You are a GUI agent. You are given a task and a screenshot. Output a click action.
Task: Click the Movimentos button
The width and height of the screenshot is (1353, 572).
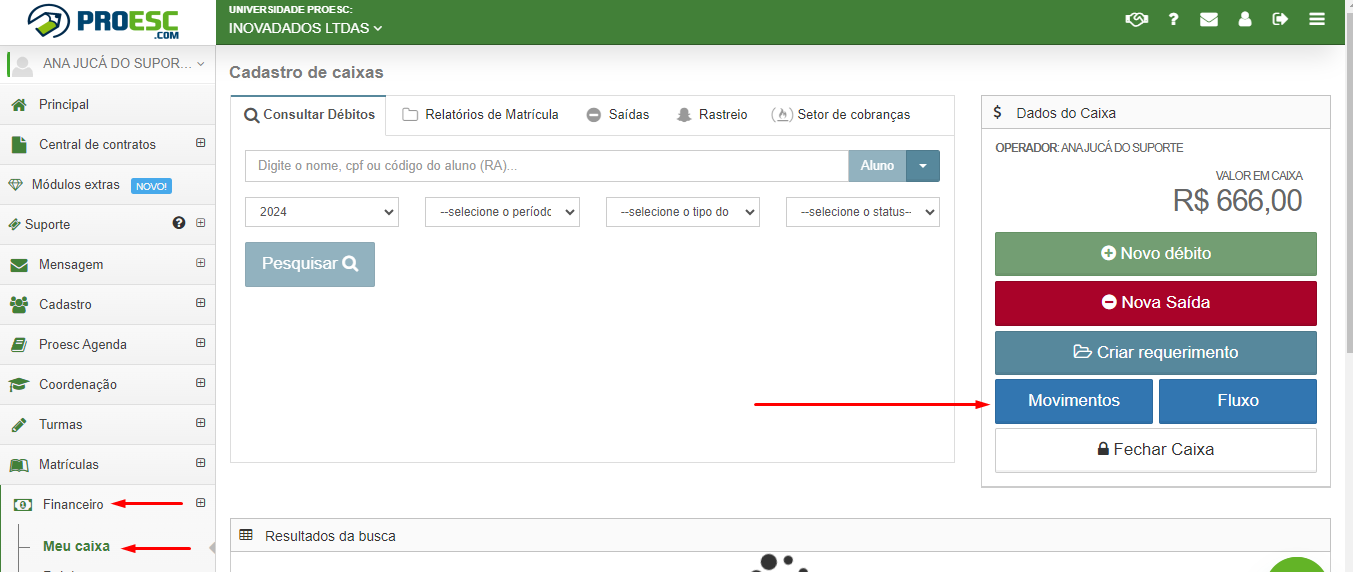tap(1074, 401)
